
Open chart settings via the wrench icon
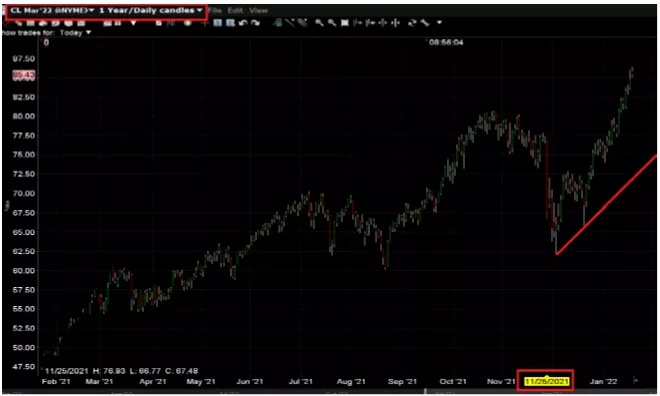pyautogui.click(x=424, y=23)
